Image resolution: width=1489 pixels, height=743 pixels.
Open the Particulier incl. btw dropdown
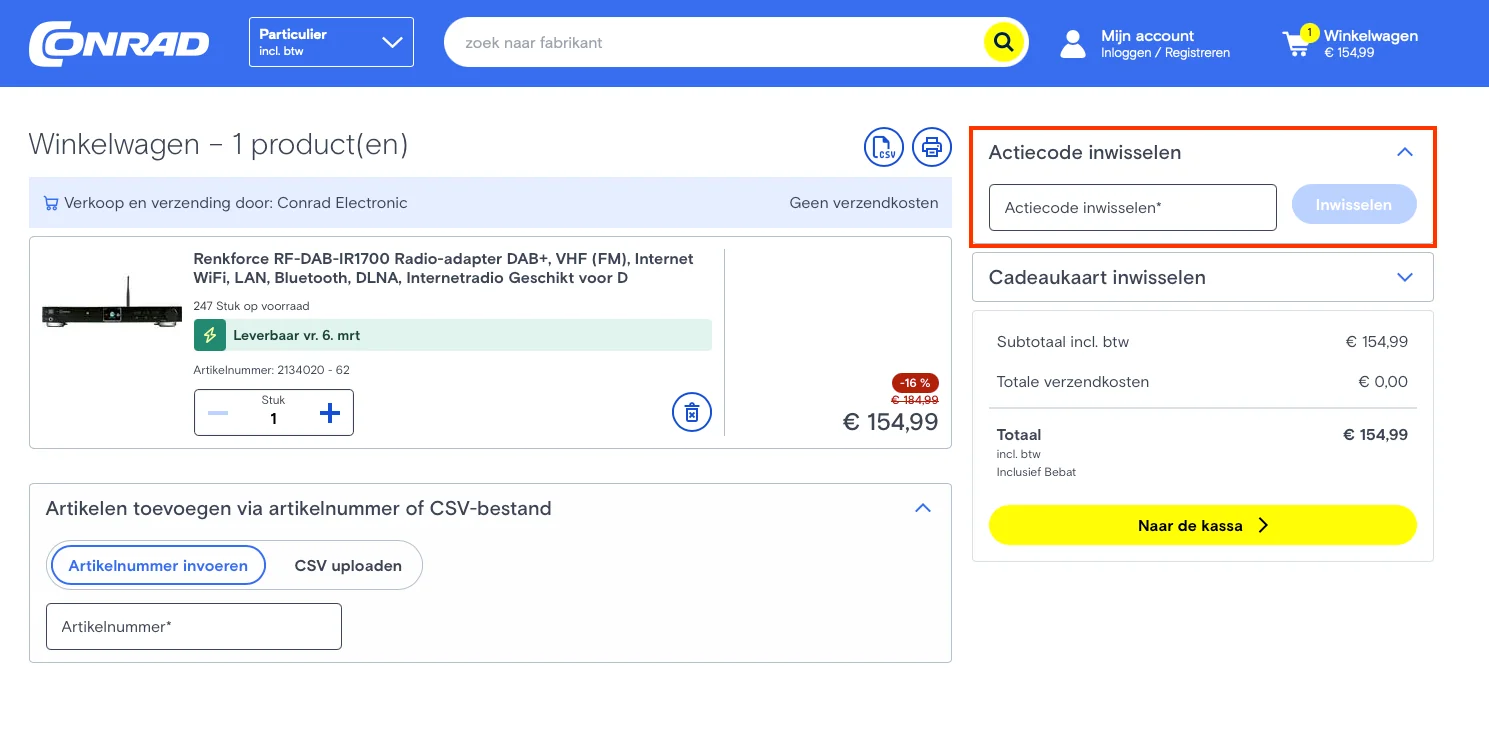[x=331, y=42]
